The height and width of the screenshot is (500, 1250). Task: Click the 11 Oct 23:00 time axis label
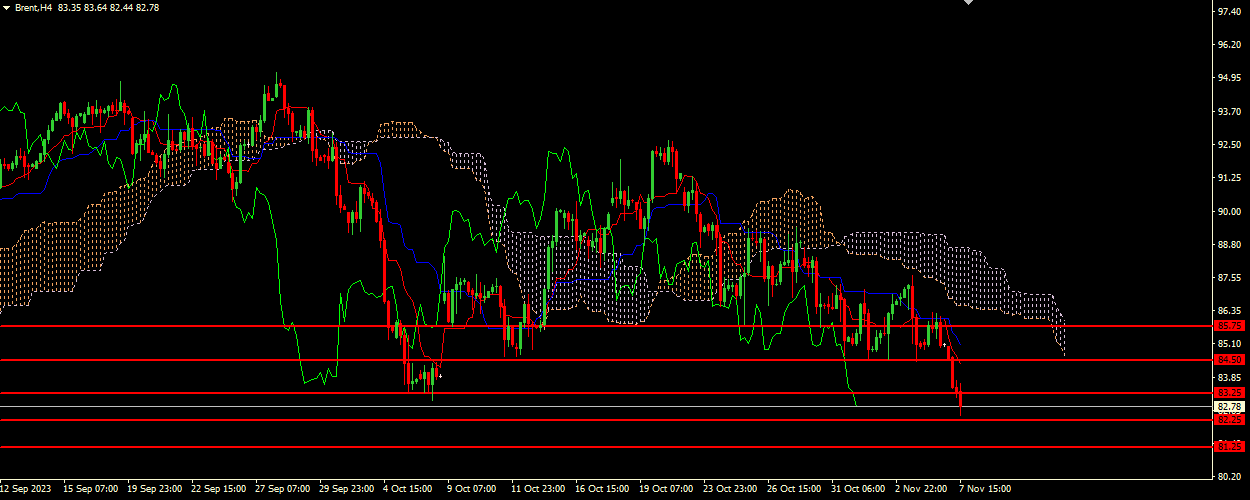(x=537, y=490)
